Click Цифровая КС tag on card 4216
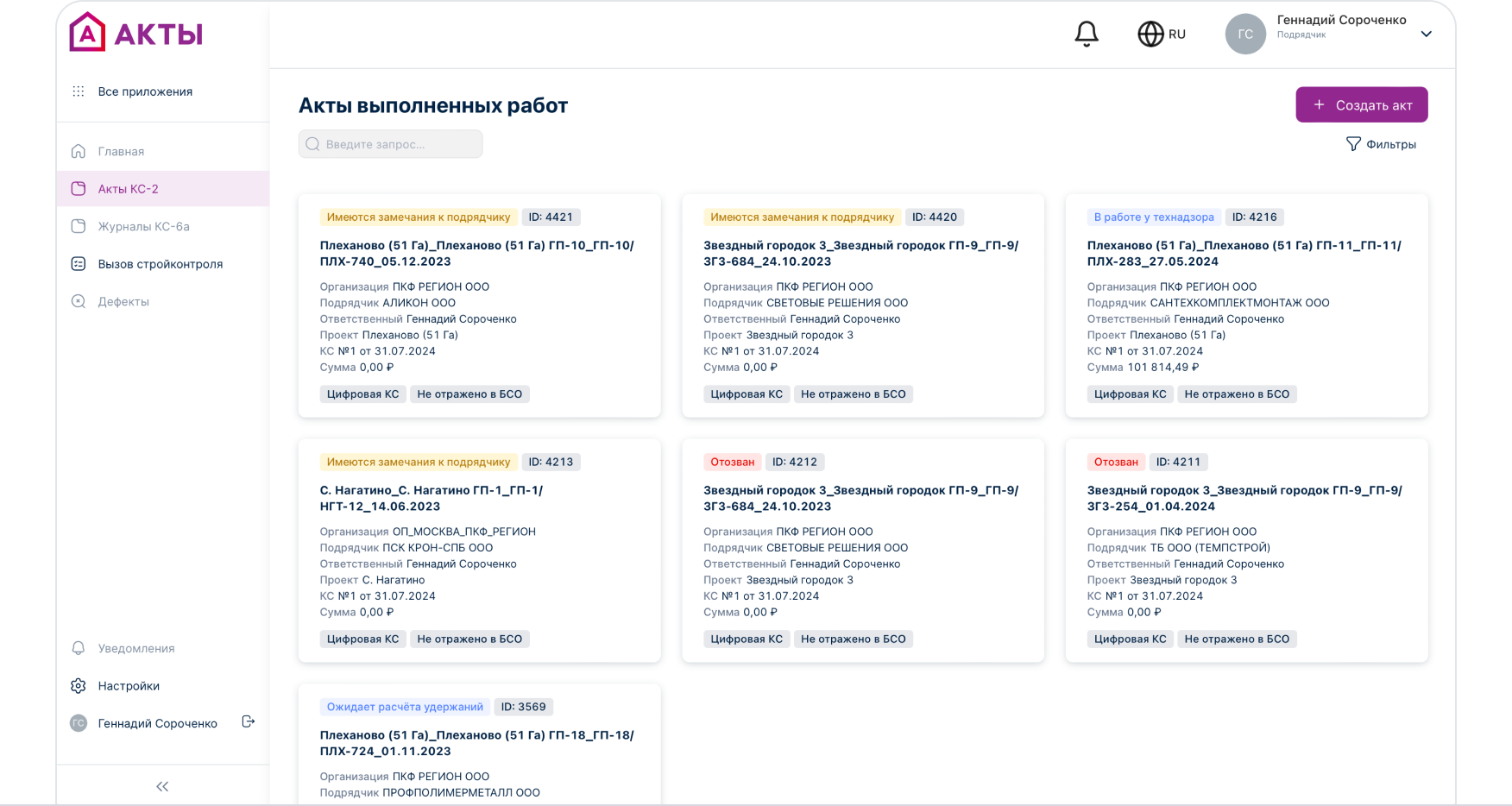The height and width of the screenshot is (806, 1512). click(1131, 394)
